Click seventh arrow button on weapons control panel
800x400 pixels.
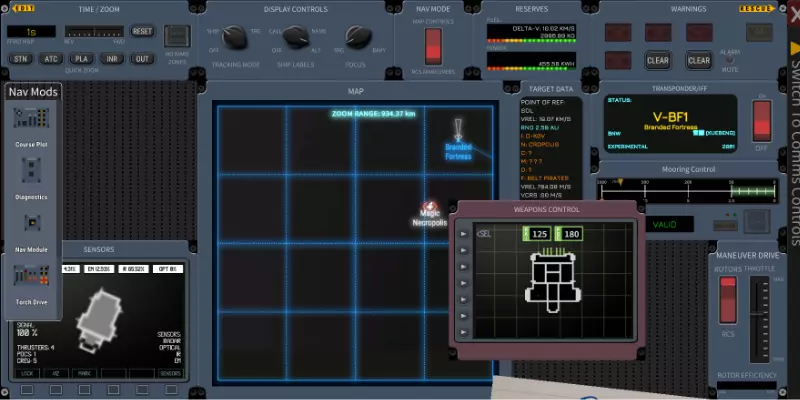click(x=463, y=332)
